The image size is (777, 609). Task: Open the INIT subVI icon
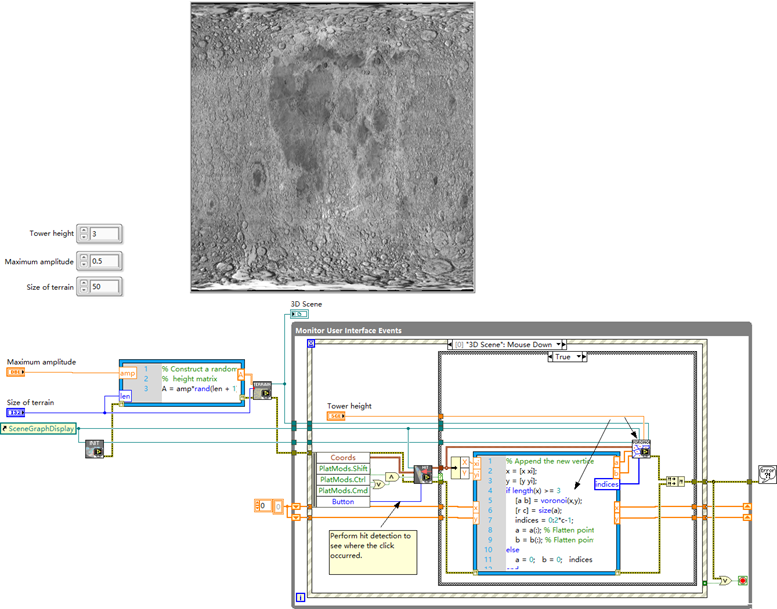point(94,448)
